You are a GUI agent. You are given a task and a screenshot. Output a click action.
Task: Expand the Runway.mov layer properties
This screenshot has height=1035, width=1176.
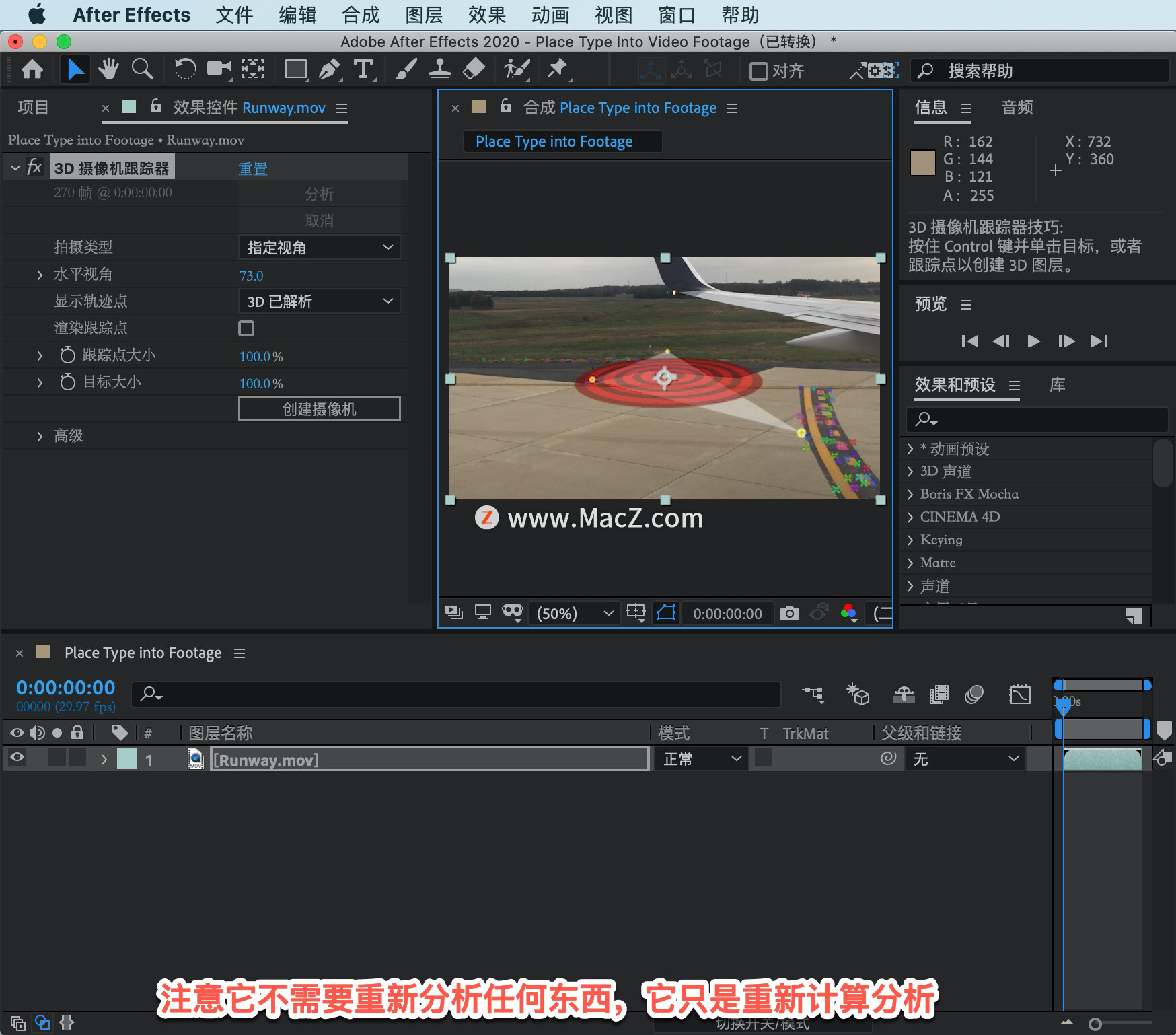[104, 759]
